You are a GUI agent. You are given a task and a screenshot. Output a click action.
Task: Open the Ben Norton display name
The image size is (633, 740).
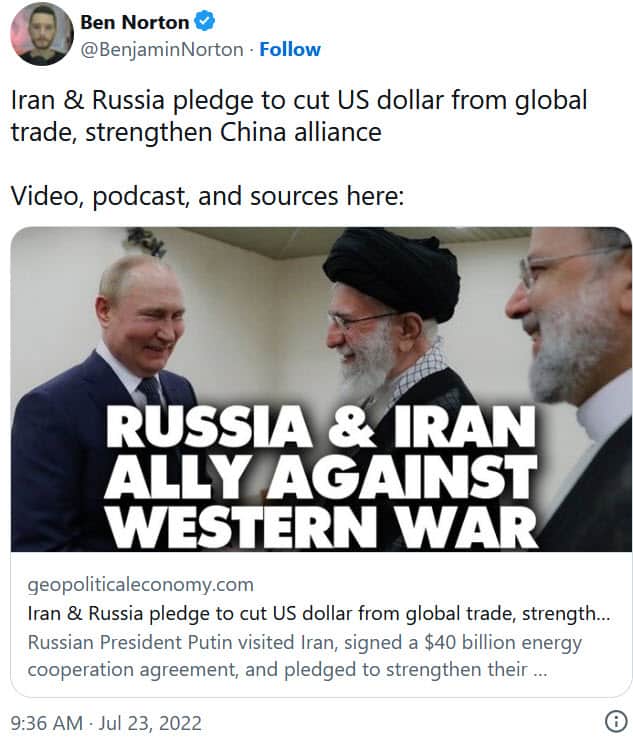pyautogui.click(x=135, y=22)
